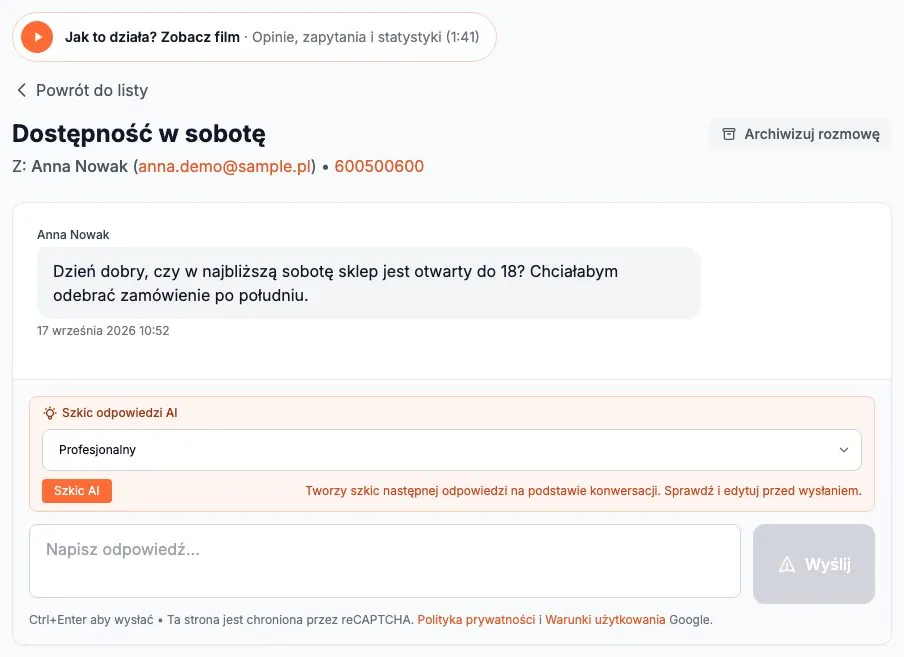Open Warunki użytkowania link
Viewport: 904px width, 657px height.
coord(605,620)
